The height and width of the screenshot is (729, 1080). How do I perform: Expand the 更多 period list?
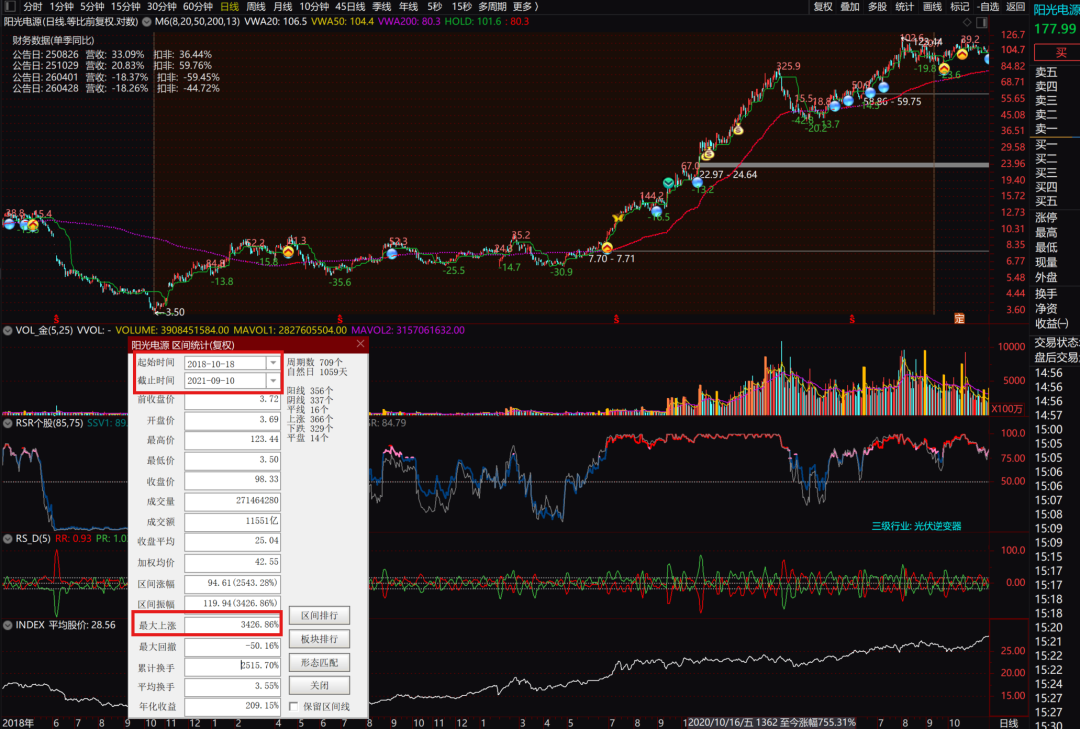(524, 6)
